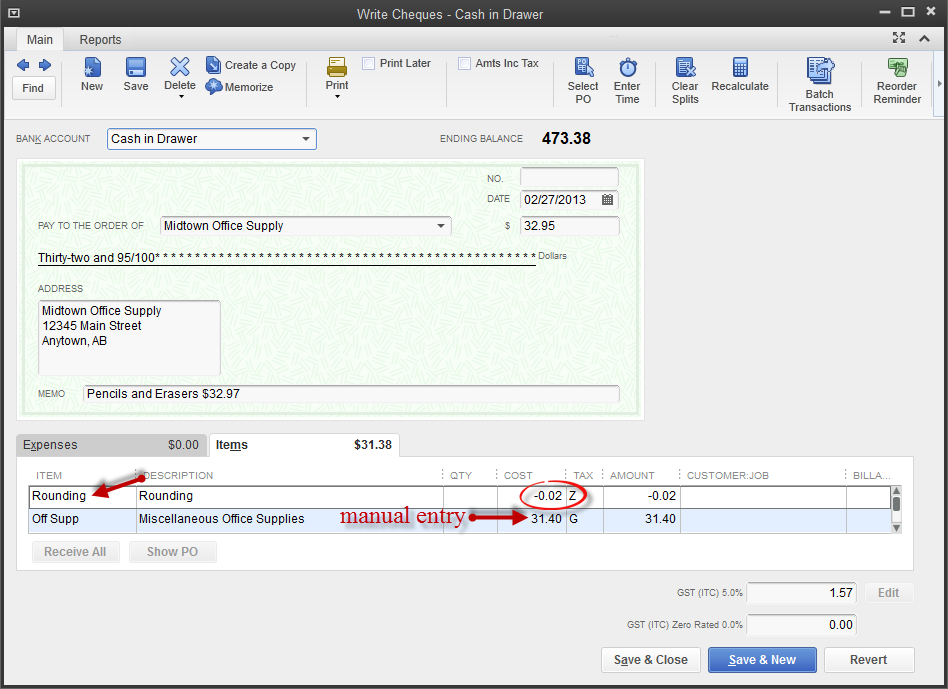Screen dimensions: 948x689
Task: Click the New cheque icon
Action: point(92,68)
